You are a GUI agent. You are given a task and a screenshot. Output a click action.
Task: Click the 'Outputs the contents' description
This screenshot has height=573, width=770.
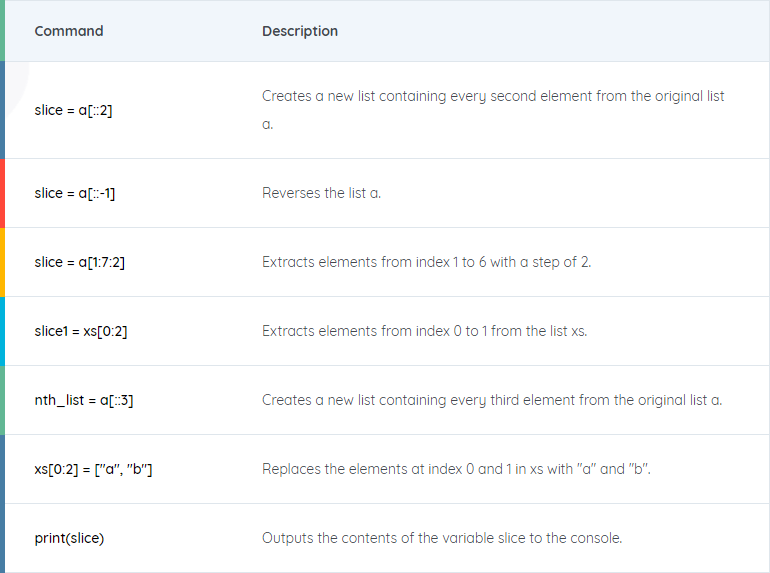coord(442,538)
